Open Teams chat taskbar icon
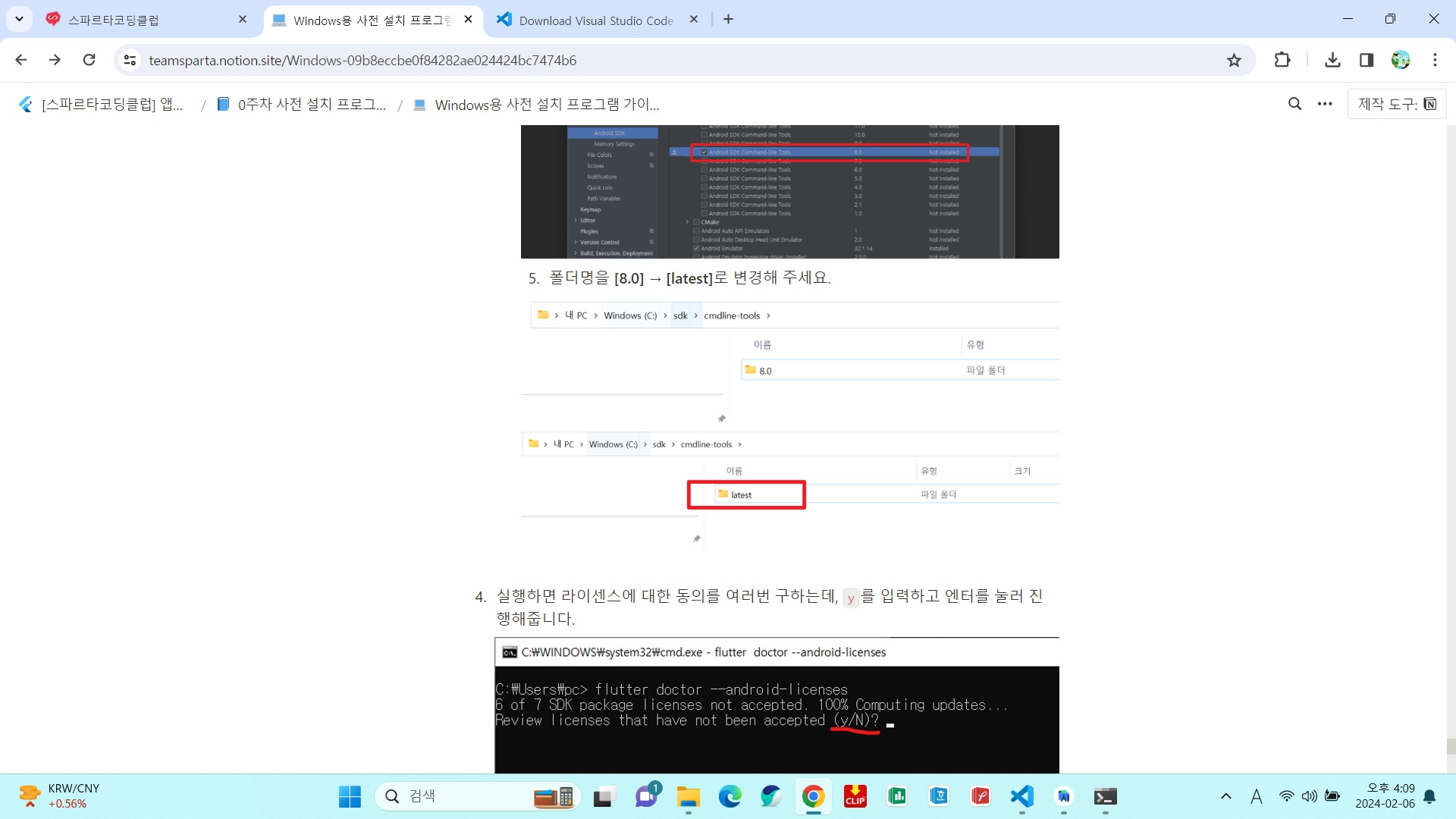This screenshot has height=819, width=1456. pyautogui.click(x=646, y=796)
